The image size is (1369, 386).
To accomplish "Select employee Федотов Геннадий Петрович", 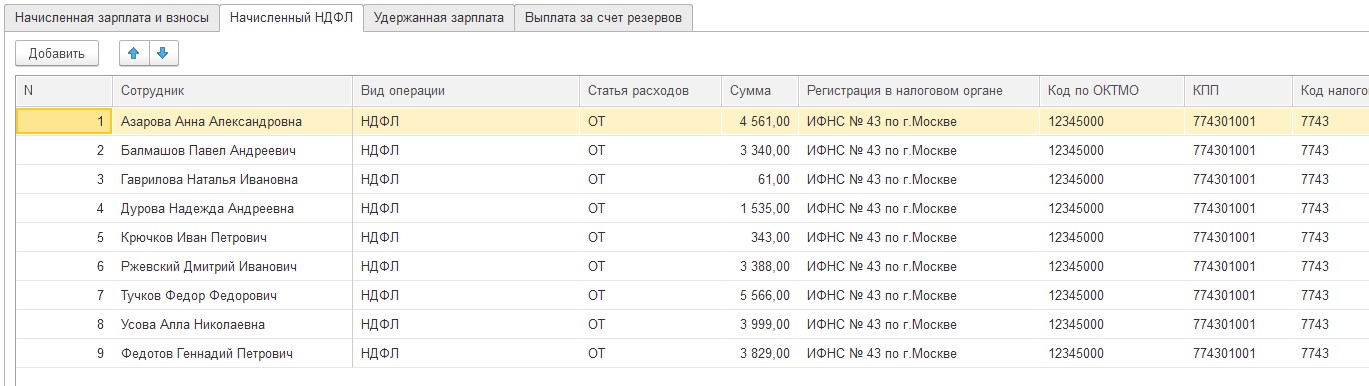I will click(x=207, y=353).
